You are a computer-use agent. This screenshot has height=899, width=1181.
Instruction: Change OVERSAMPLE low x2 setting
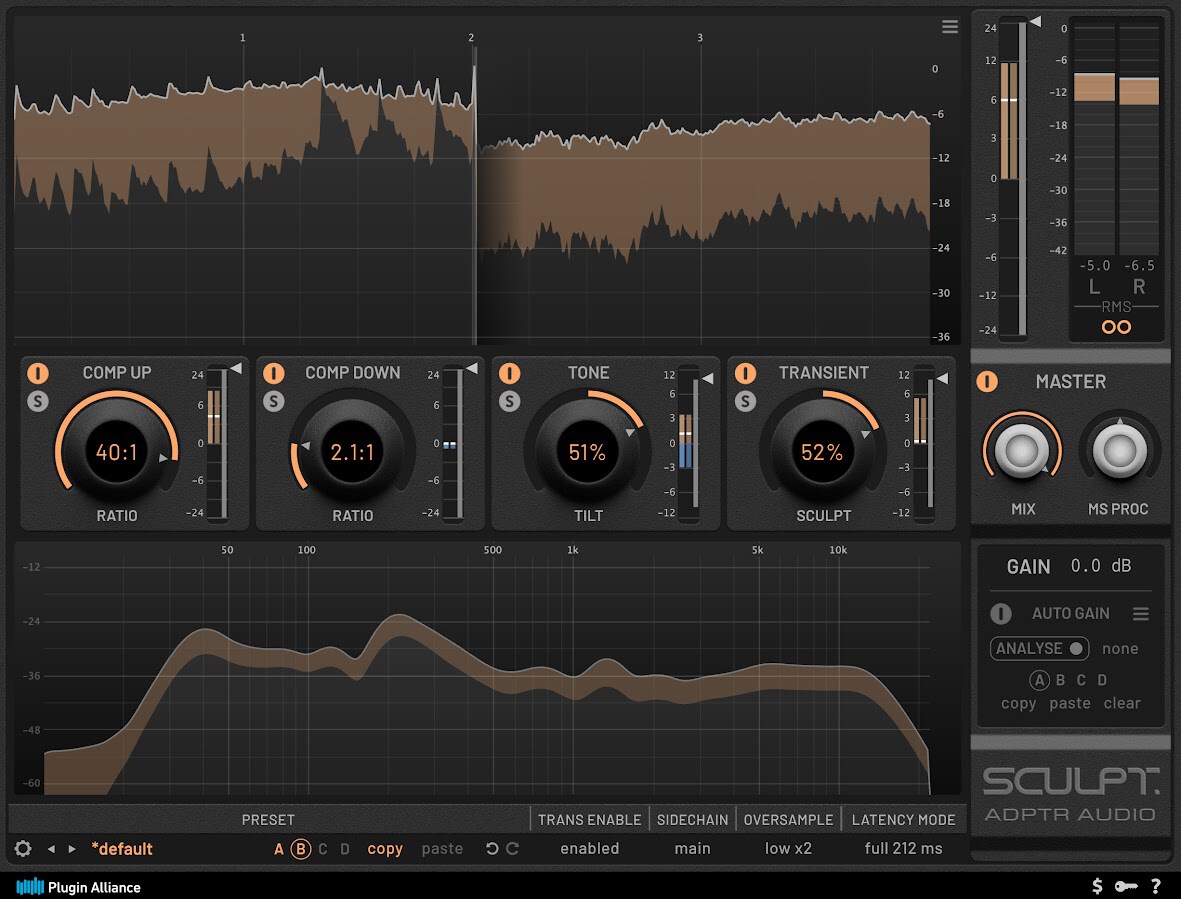click(x=788, y=849)
